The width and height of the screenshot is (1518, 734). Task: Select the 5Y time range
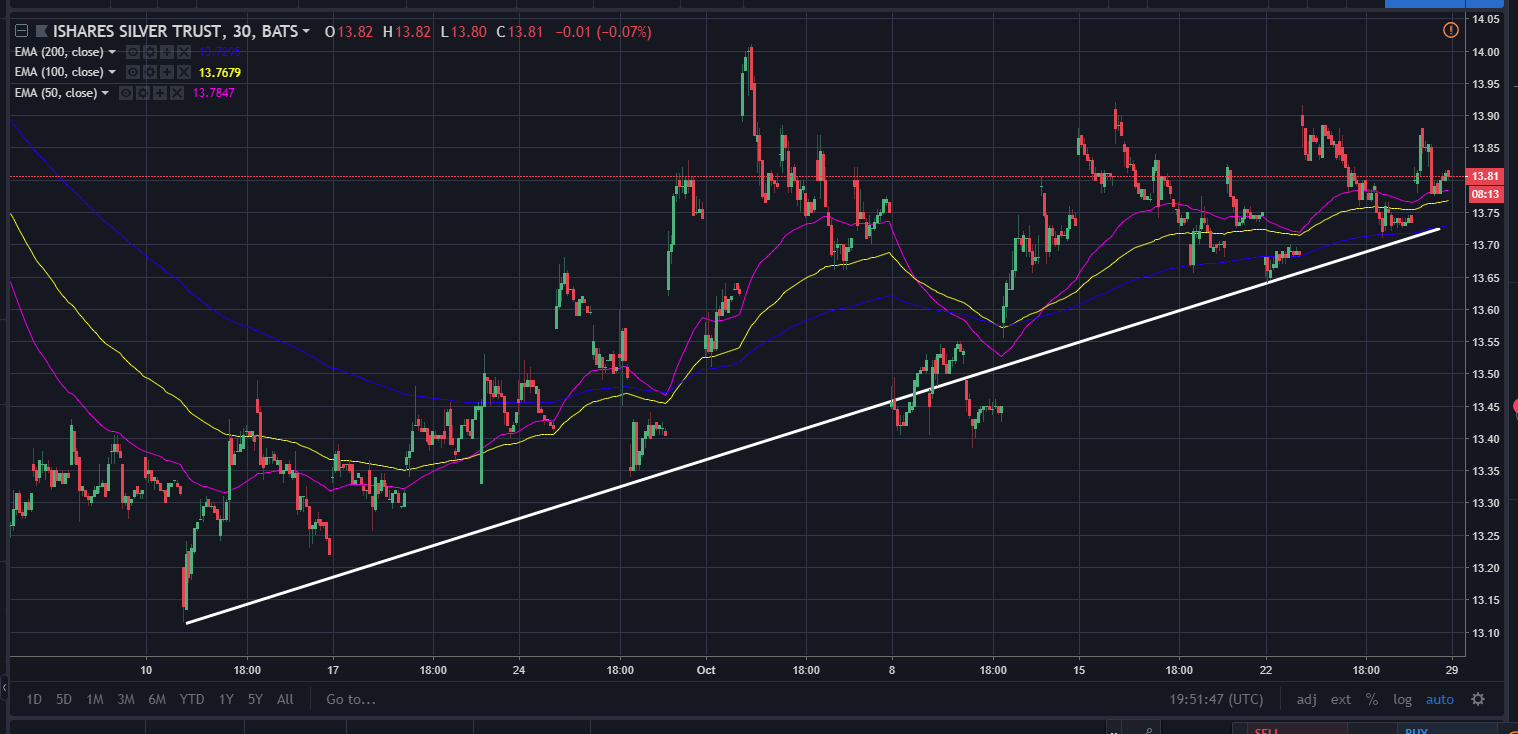(x=256, y=699)
